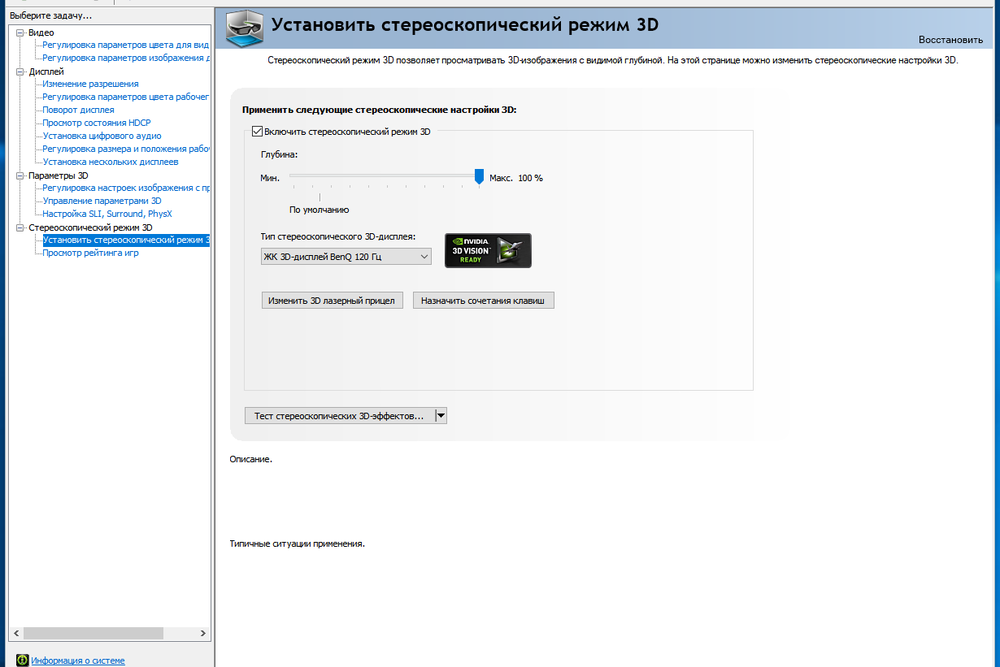The image size is (1000, 667).
Task: Run Тест стереоскопических 3D-эффектов
Action: tap(339, 416)
